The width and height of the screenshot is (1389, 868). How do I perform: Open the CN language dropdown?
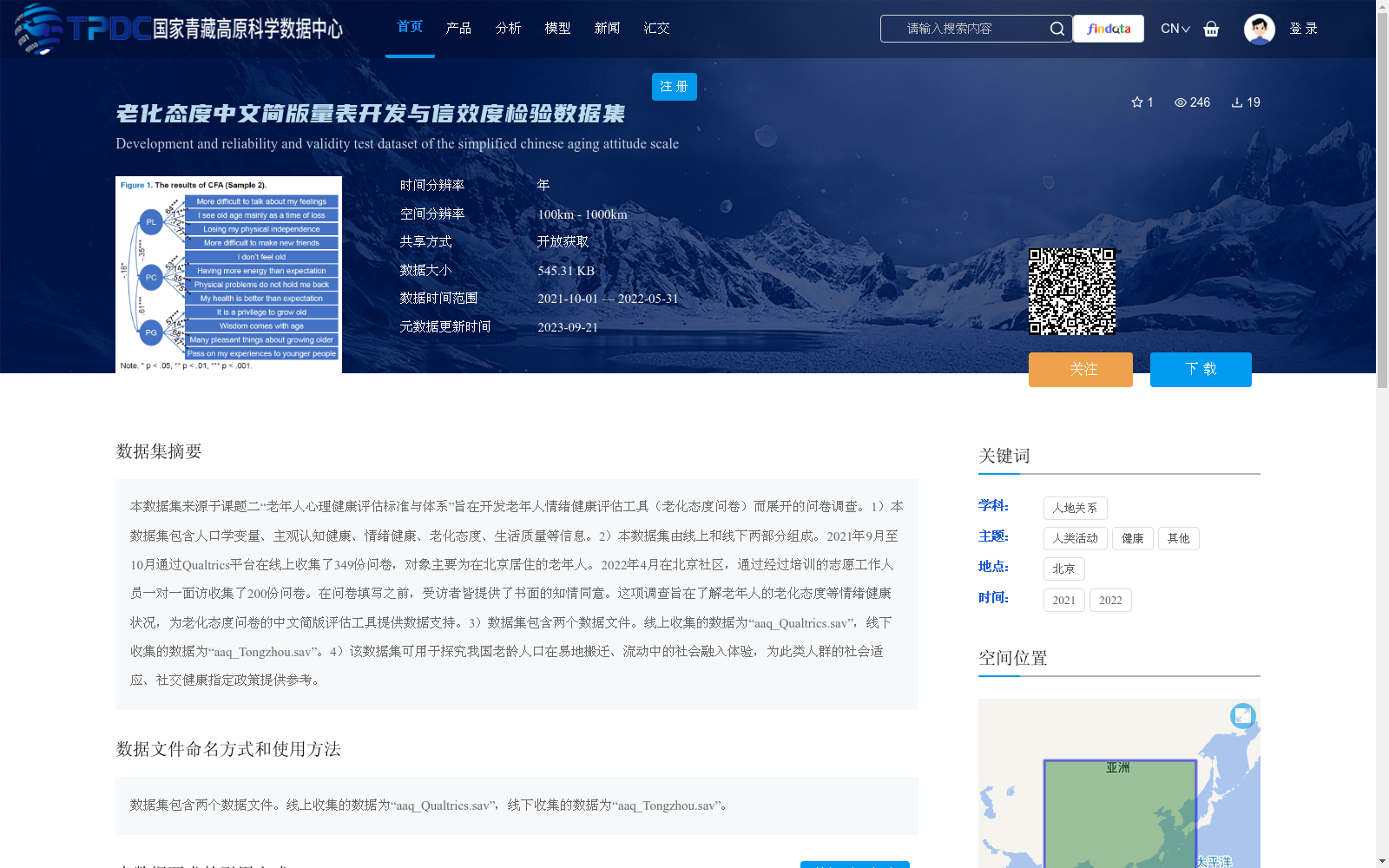click(x=1175, y=29)
